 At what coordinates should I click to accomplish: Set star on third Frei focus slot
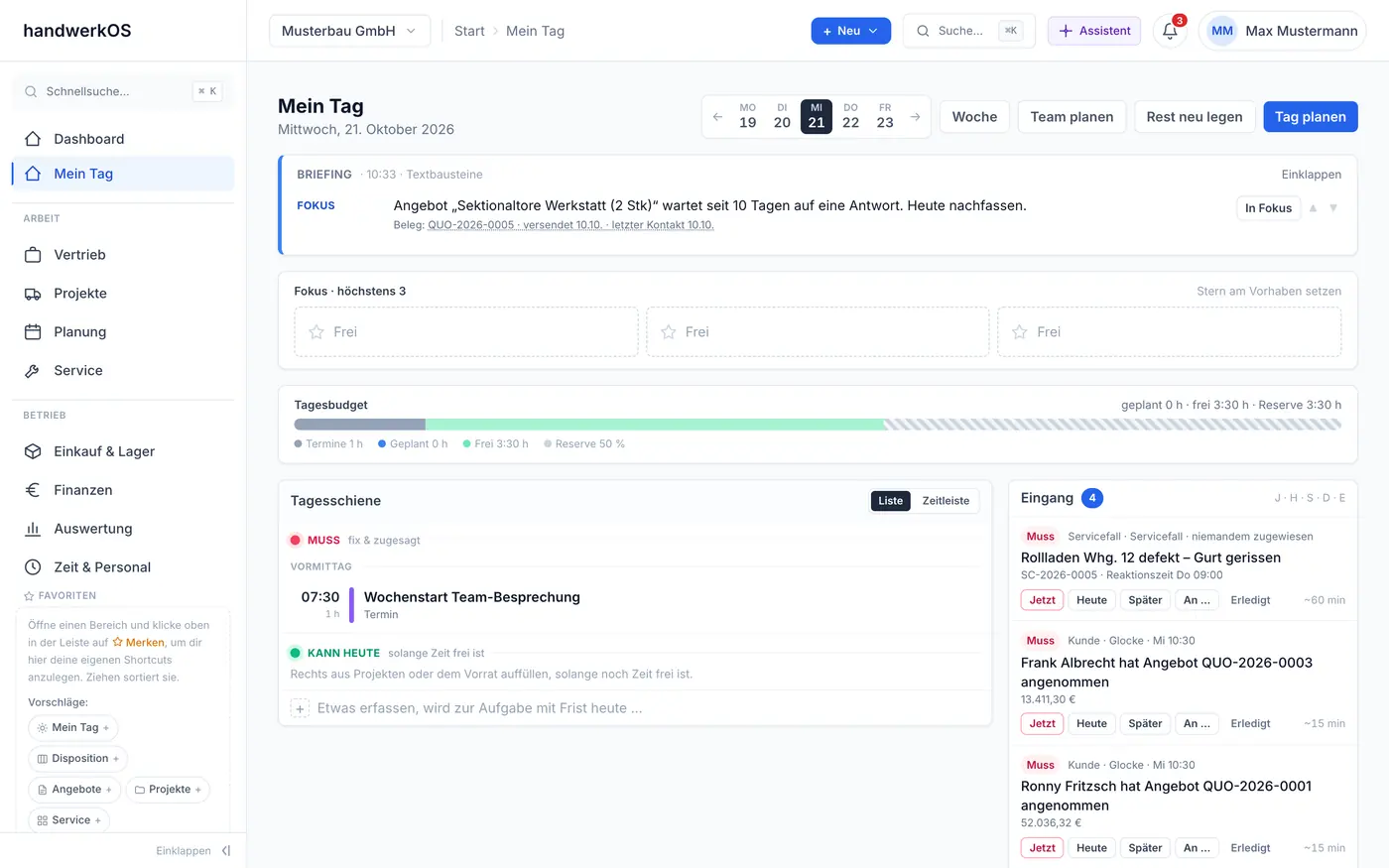tap(1020, 332)
